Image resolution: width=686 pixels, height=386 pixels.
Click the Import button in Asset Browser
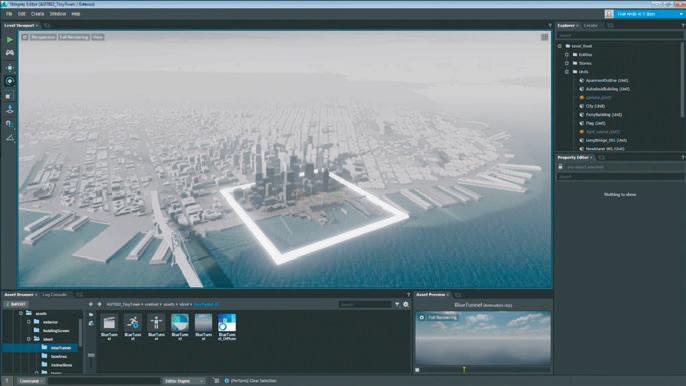[17, 304]
